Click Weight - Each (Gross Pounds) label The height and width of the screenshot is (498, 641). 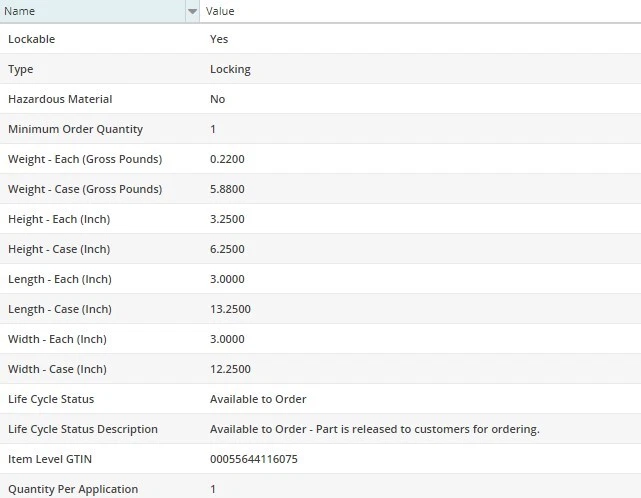pyautogui.click(x=85, y=159)
